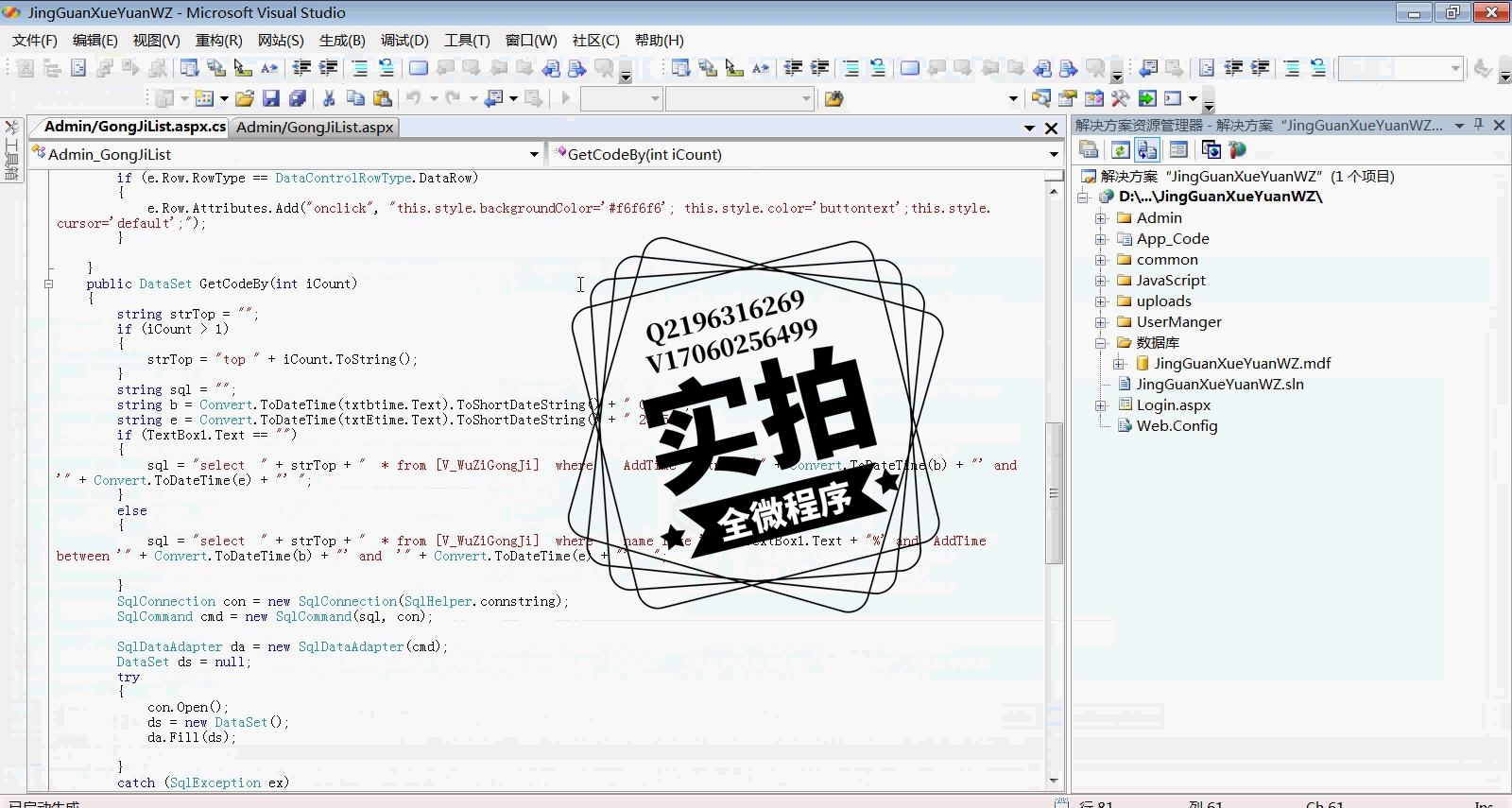Collapse the D:\...\JingGuanXueYuanWZ\ project node
The image size is (1512, 808).
1083,198
